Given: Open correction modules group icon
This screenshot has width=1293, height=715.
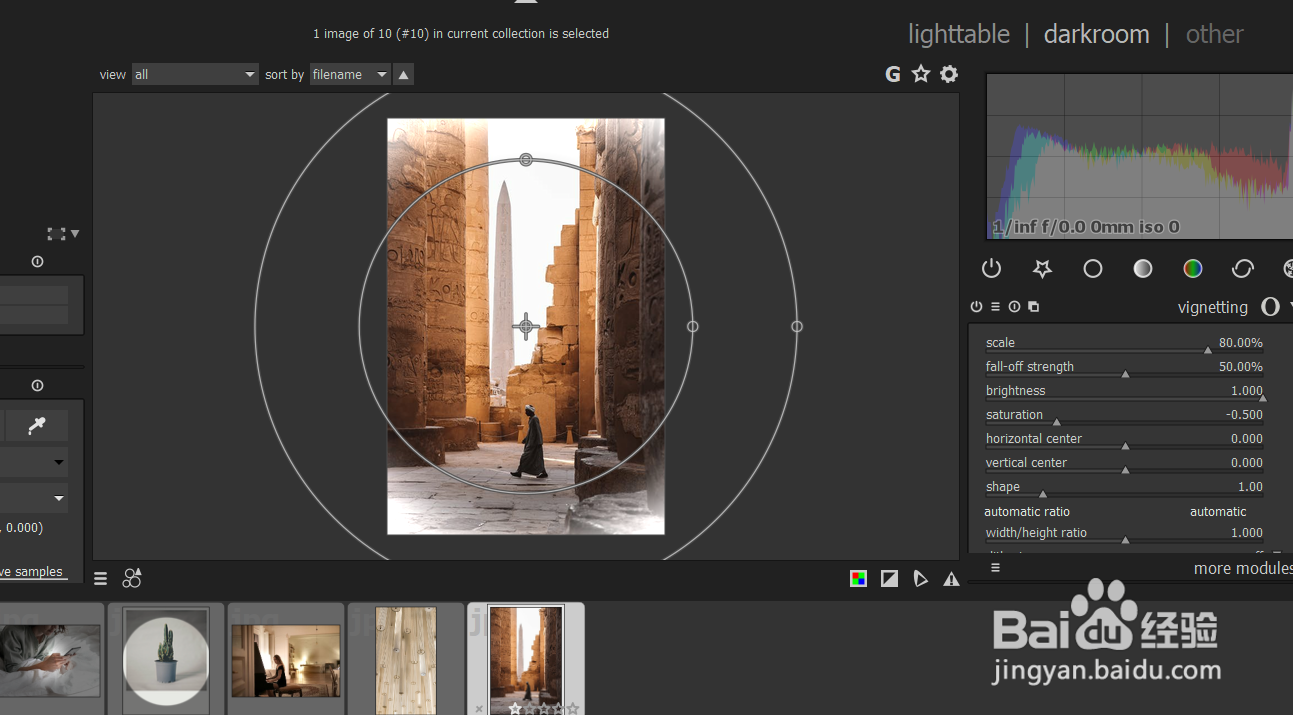Looking at the screenshot, I should click(1243, 268).
